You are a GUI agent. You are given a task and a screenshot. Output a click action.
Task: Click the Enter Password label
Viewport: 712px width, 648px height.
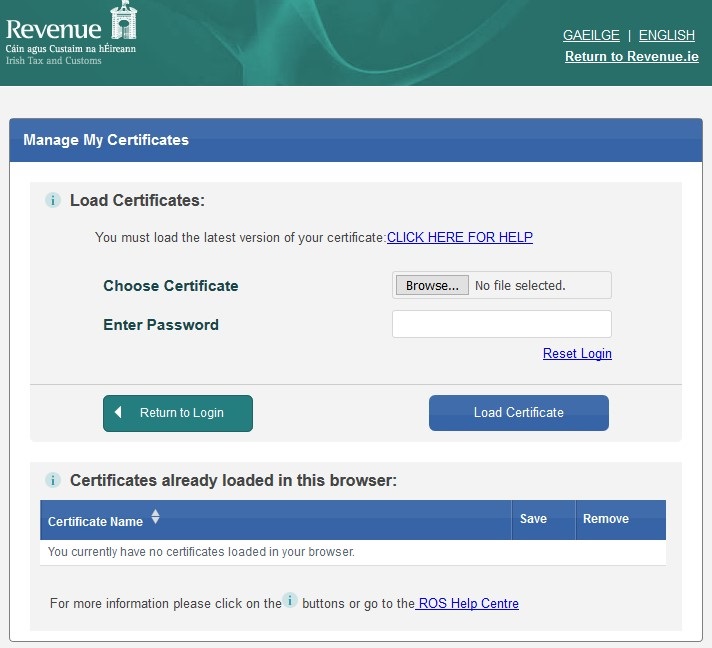(x=161, y=325)
